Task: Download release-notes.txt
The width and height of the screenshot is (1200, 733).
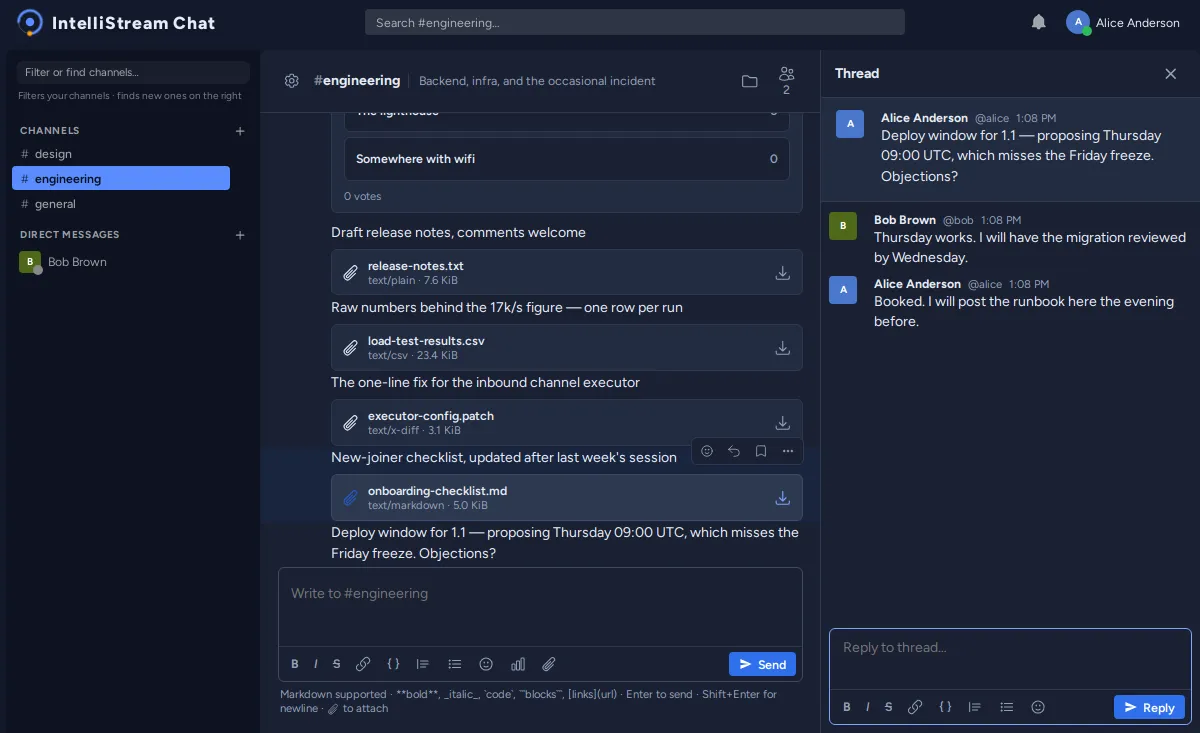Action: coord(782,273)
